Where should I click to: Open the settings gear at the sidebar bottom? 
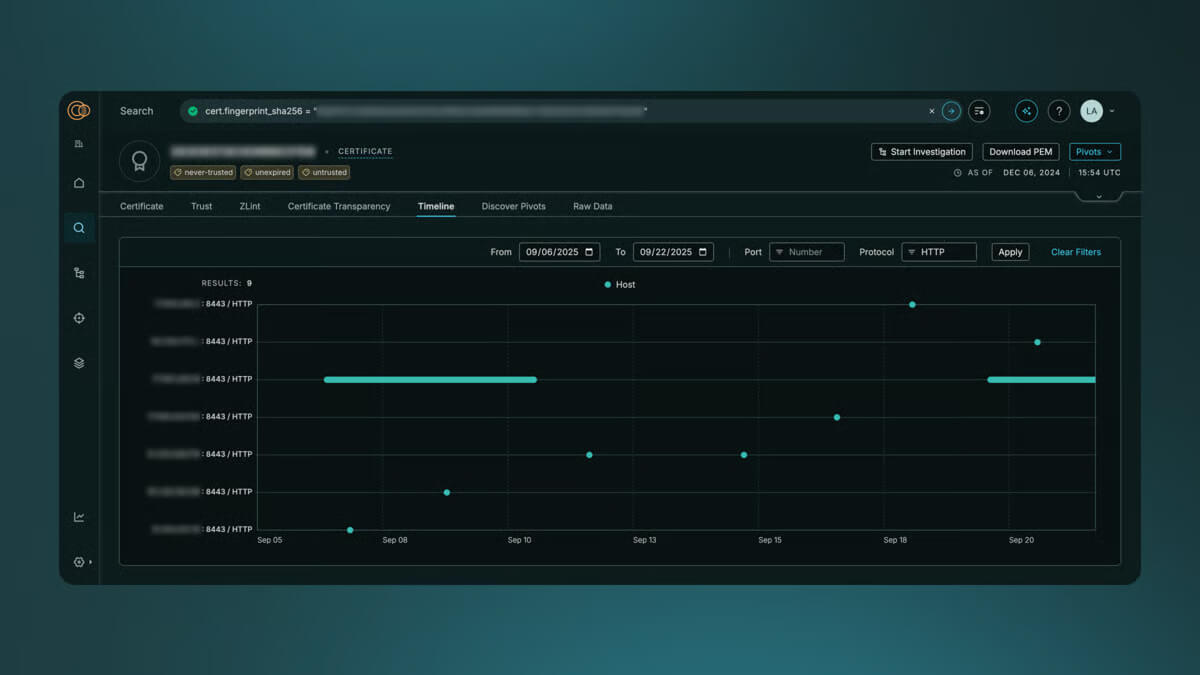(x=79, y=561)
